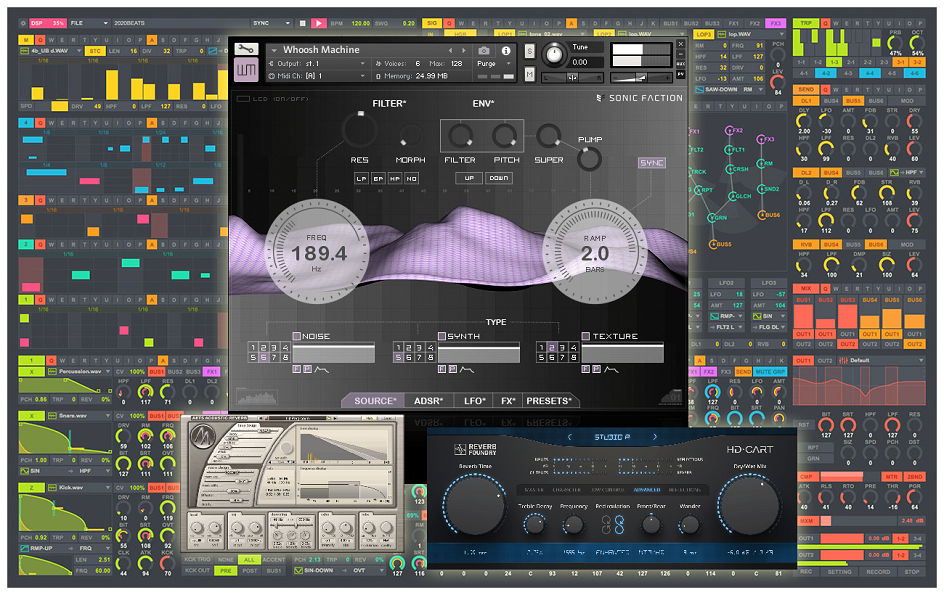The image size is (944, 595).
Task: Open the instrument info icon
Action: coord(506,50)
